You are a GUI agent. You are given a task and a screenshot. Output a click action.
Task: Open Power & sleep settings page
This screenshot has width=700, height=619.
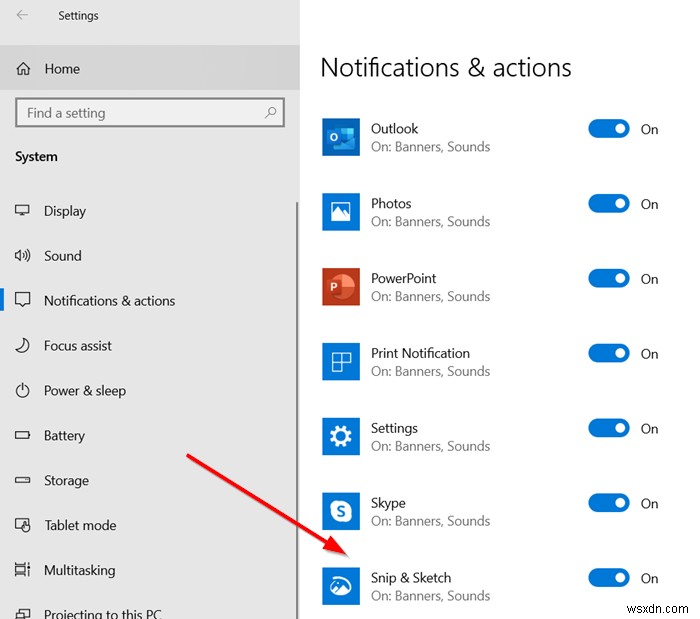pyautogui.click(x=148, y=391)
